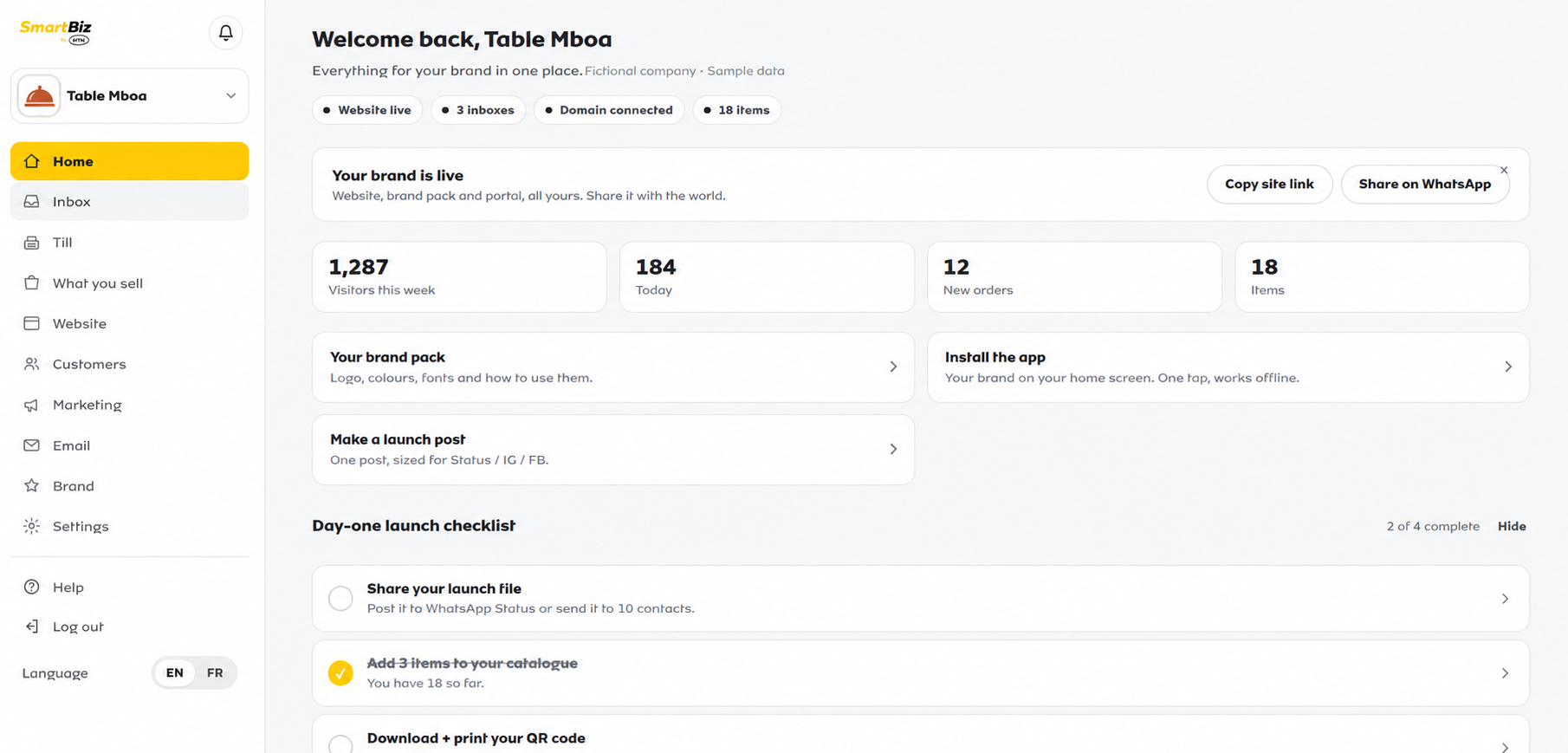This screenshot has width=1568, height=753.
Task: Open Install the app chevron
Action: [x=1508, y=367]
